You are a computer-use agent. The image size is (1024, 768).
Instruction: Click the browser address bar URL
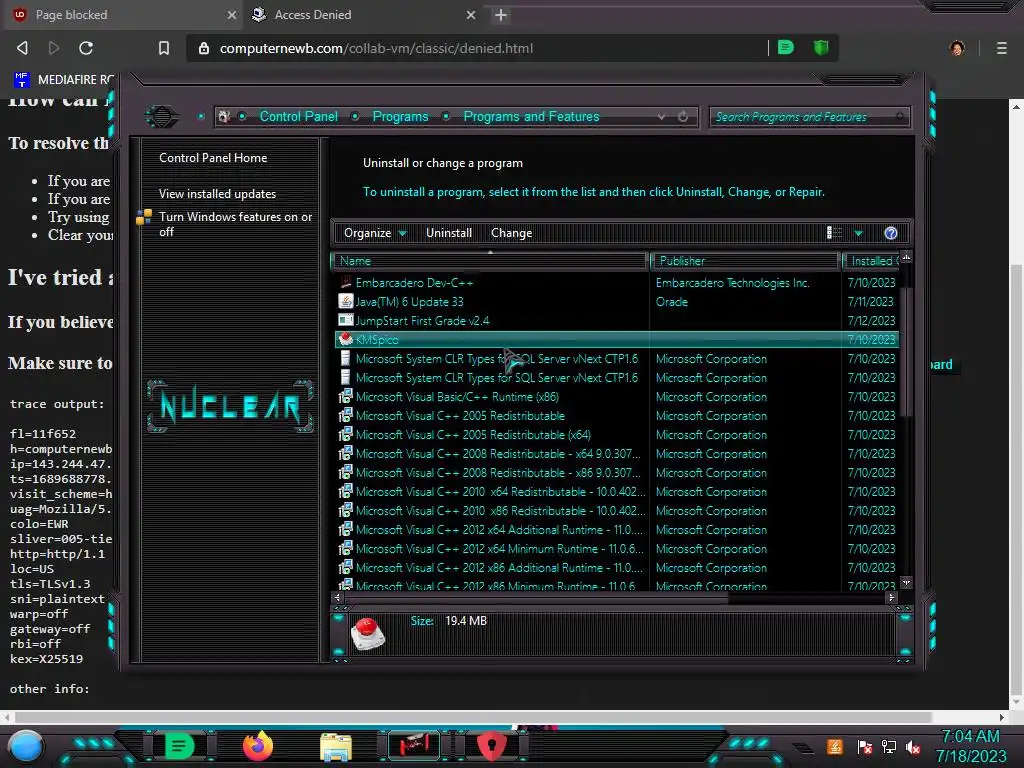(x=376, y=48)
